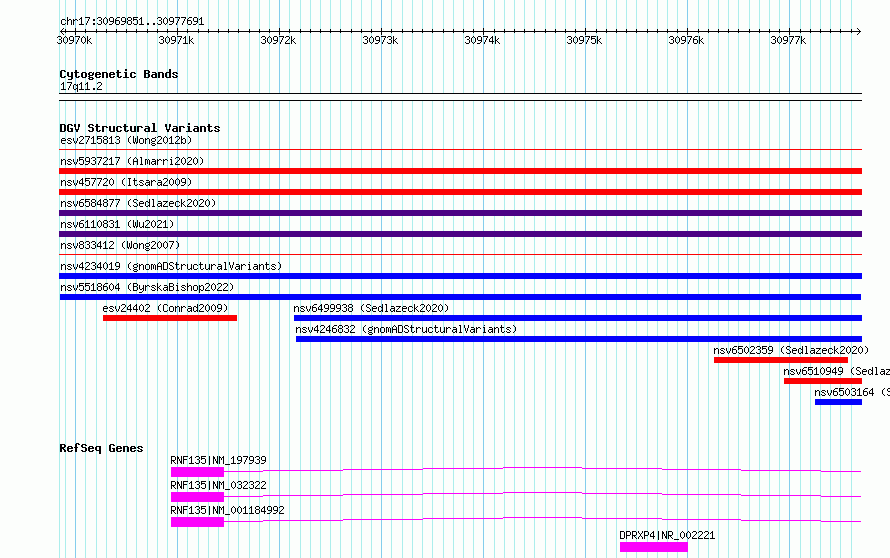Click the RefSeq Genes track title
Screen dimensions: 890x558
pos(101,448)
